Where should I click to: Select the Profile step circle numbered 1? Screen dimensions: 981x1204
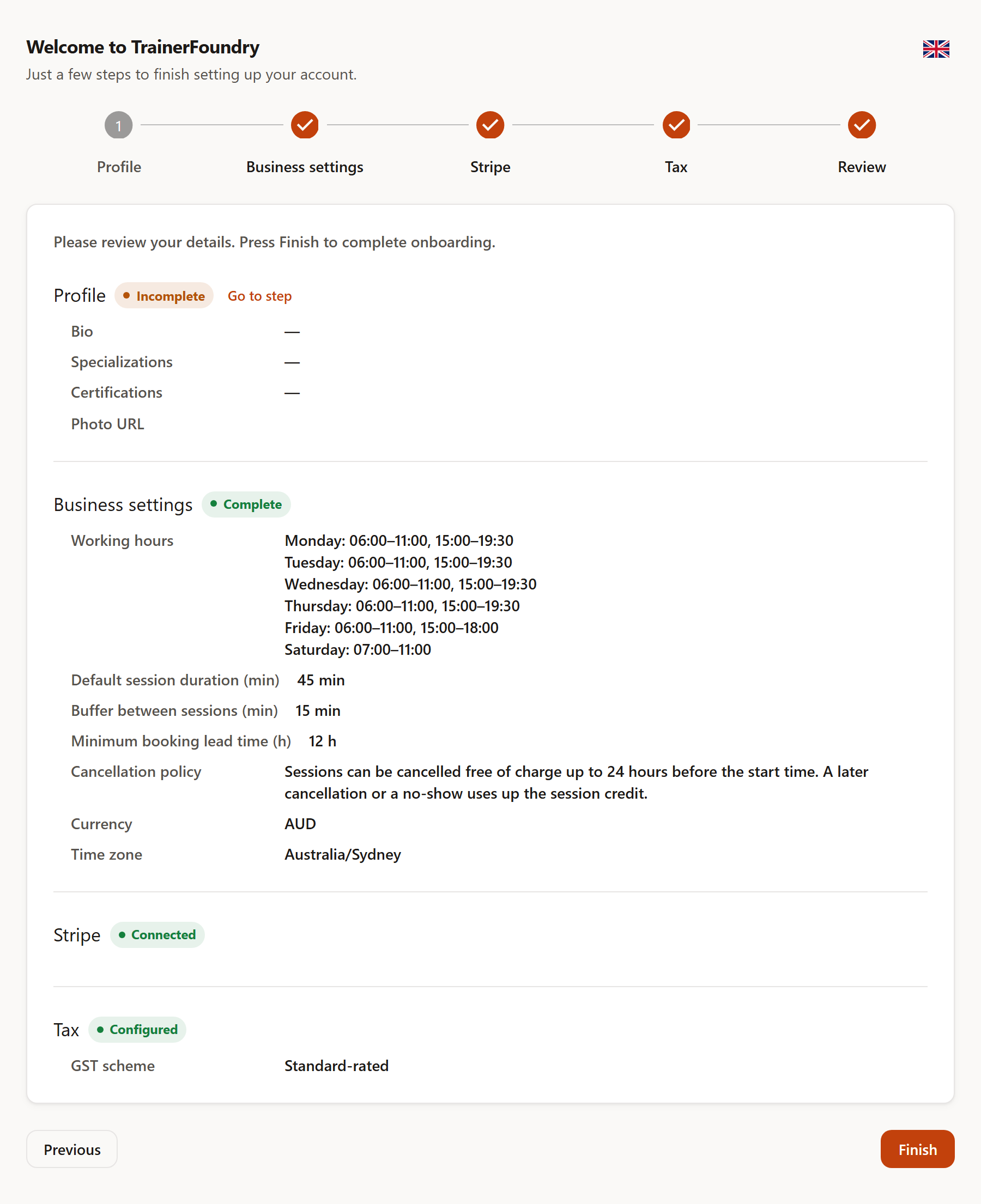(x=119, y=125)
